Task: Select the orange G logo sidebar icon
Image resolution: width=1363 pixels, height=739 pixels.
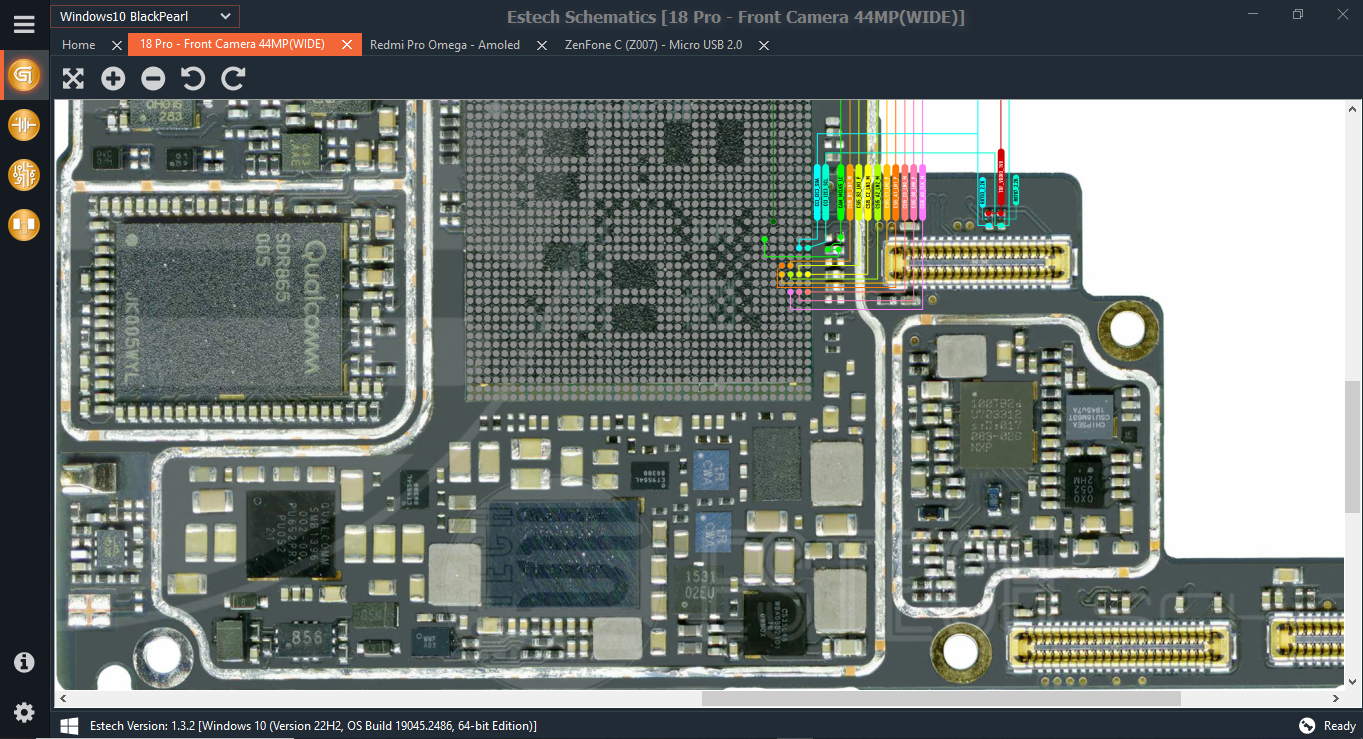Action: click(24, 75)
